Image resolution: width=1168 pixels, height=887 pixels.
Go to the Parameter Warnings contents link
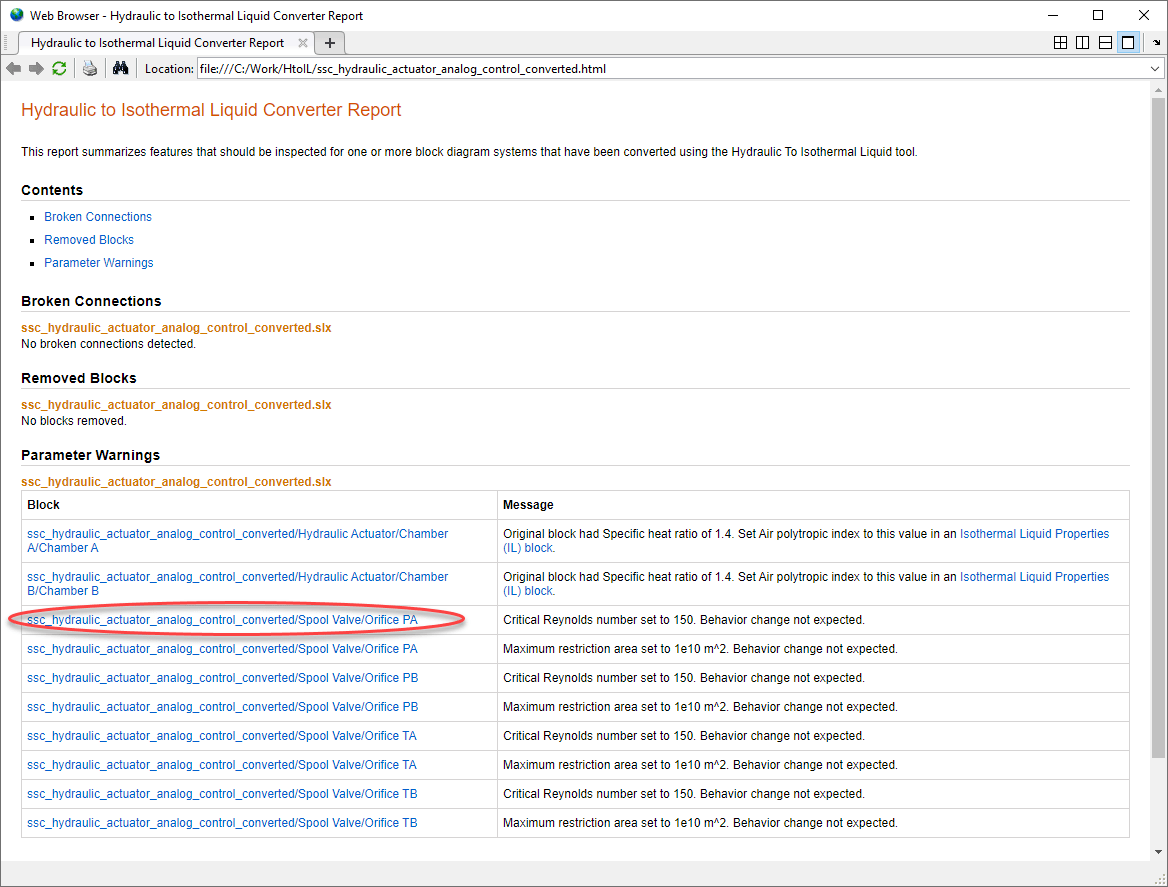coord(99,263)
